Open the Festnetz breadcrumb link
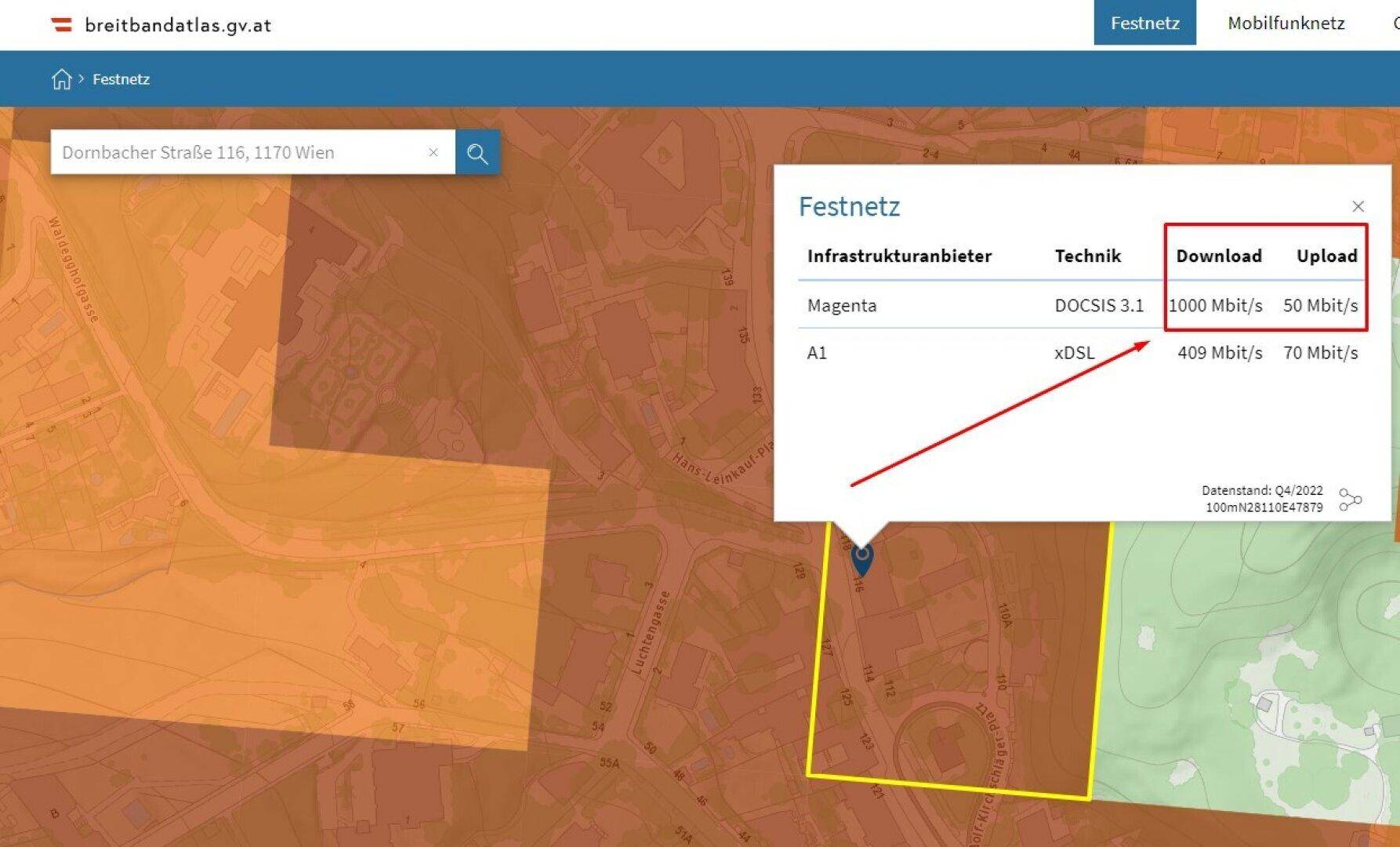The image size is (1400, 847). coord(121,79)
